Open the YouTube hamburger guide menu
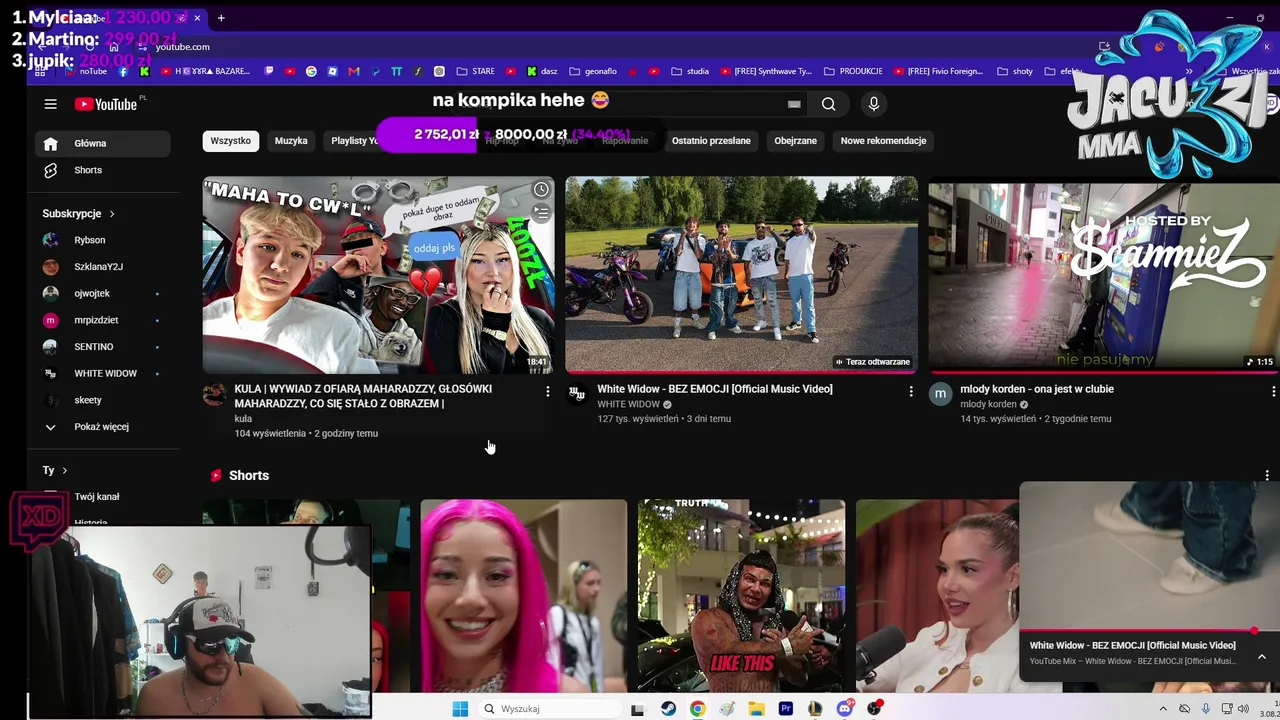The image size is (1280, 720). pyautogui.click(x=50, y=104)
